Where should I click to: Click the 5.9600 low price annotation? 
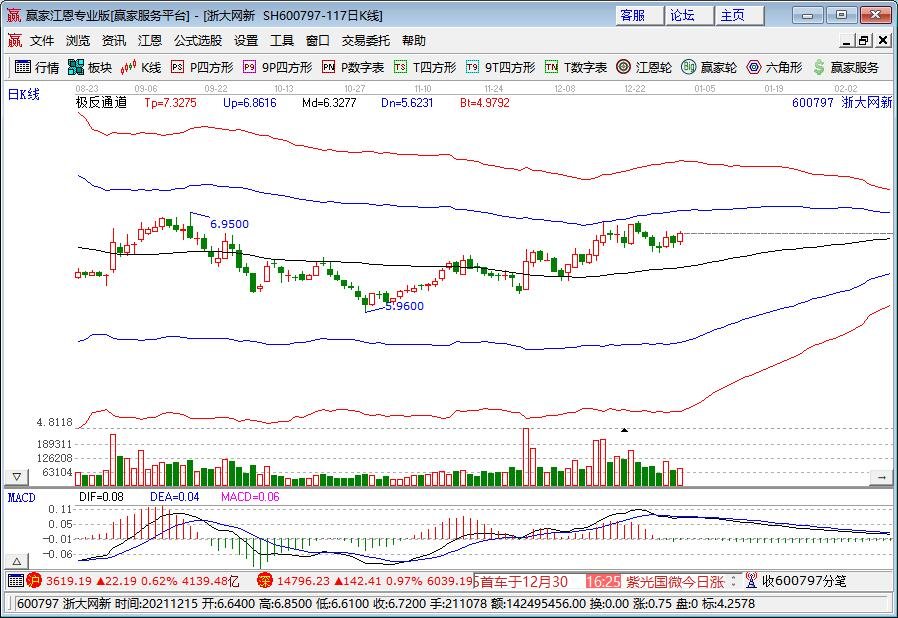click(x=404, y=306)
